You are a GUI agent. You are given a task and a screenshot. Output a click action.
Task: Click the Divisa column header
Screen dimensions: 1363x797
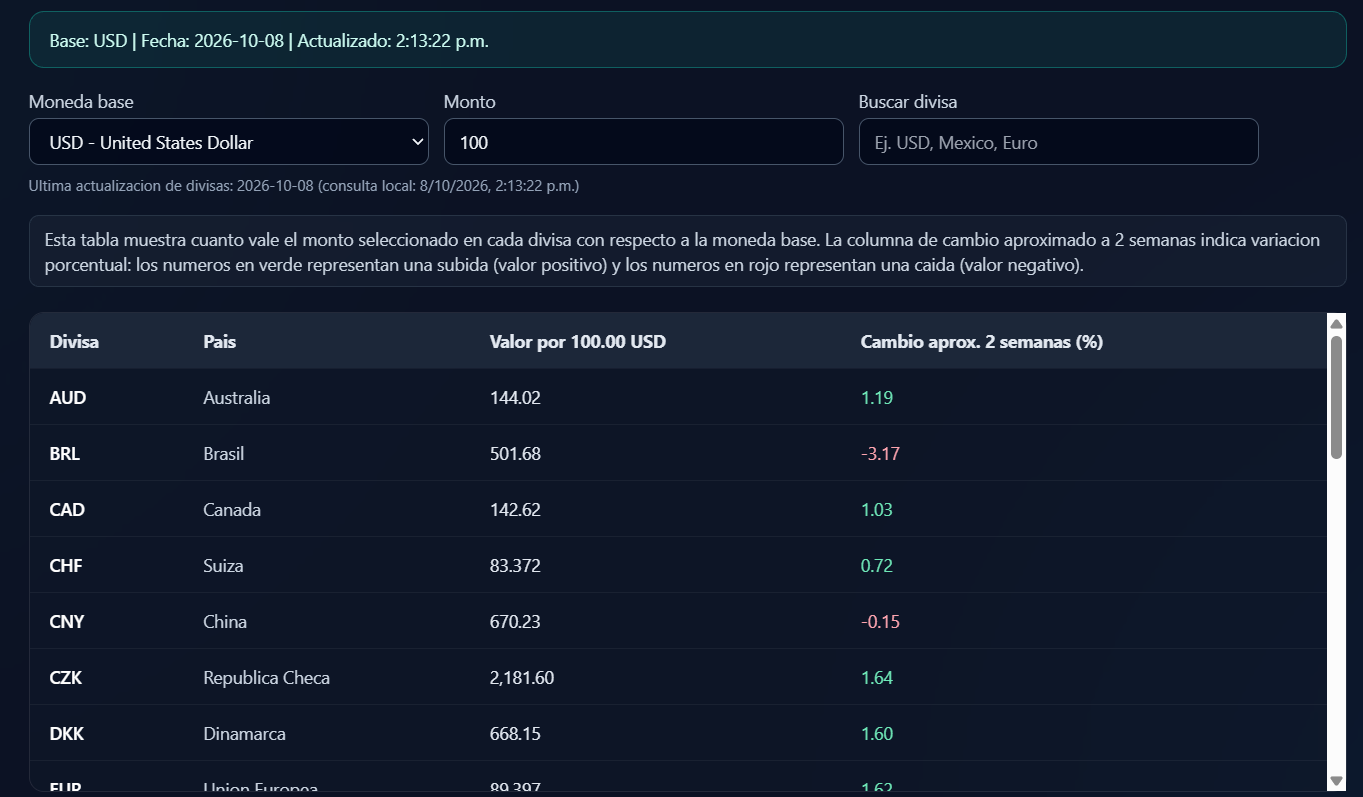coord(74,342)
